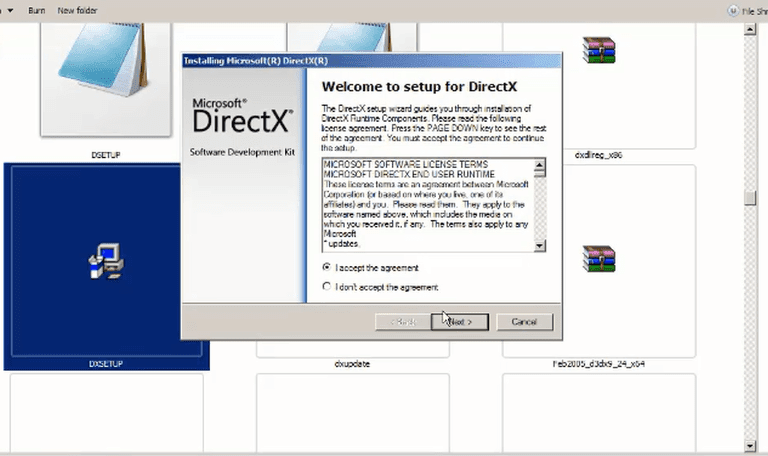The width and height of the screenshot is (768, 456).
Task: Click inside the license terms text box
Action: (x=428, y=205)
